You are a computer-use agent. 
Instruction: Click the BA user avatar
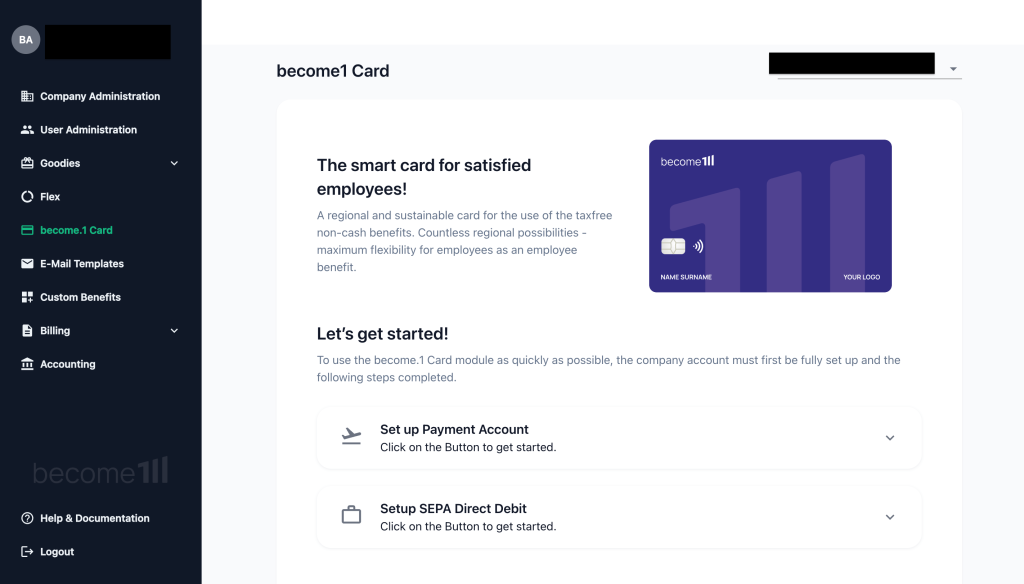[x=25, y=40]
